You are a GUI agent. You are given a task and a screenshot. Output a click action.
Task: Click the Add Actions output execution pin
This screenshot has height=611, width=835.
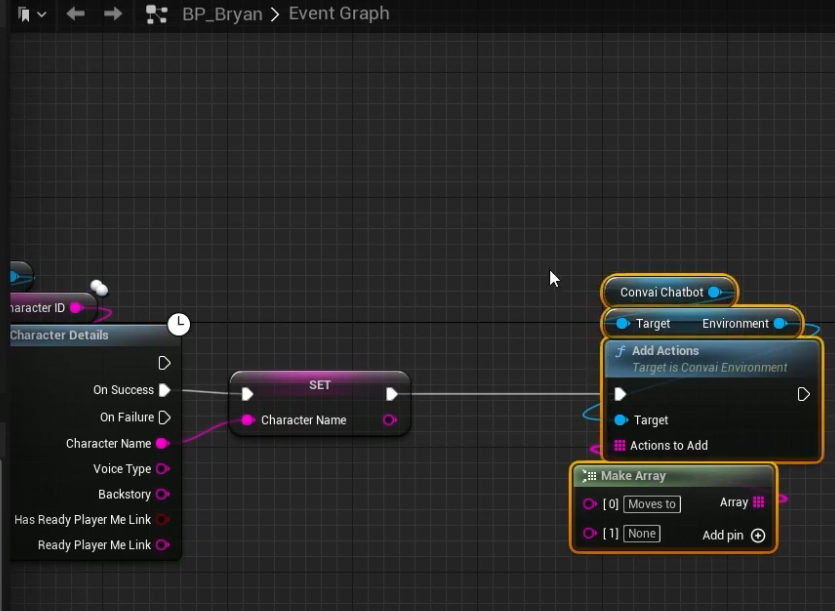coord(803,395)
